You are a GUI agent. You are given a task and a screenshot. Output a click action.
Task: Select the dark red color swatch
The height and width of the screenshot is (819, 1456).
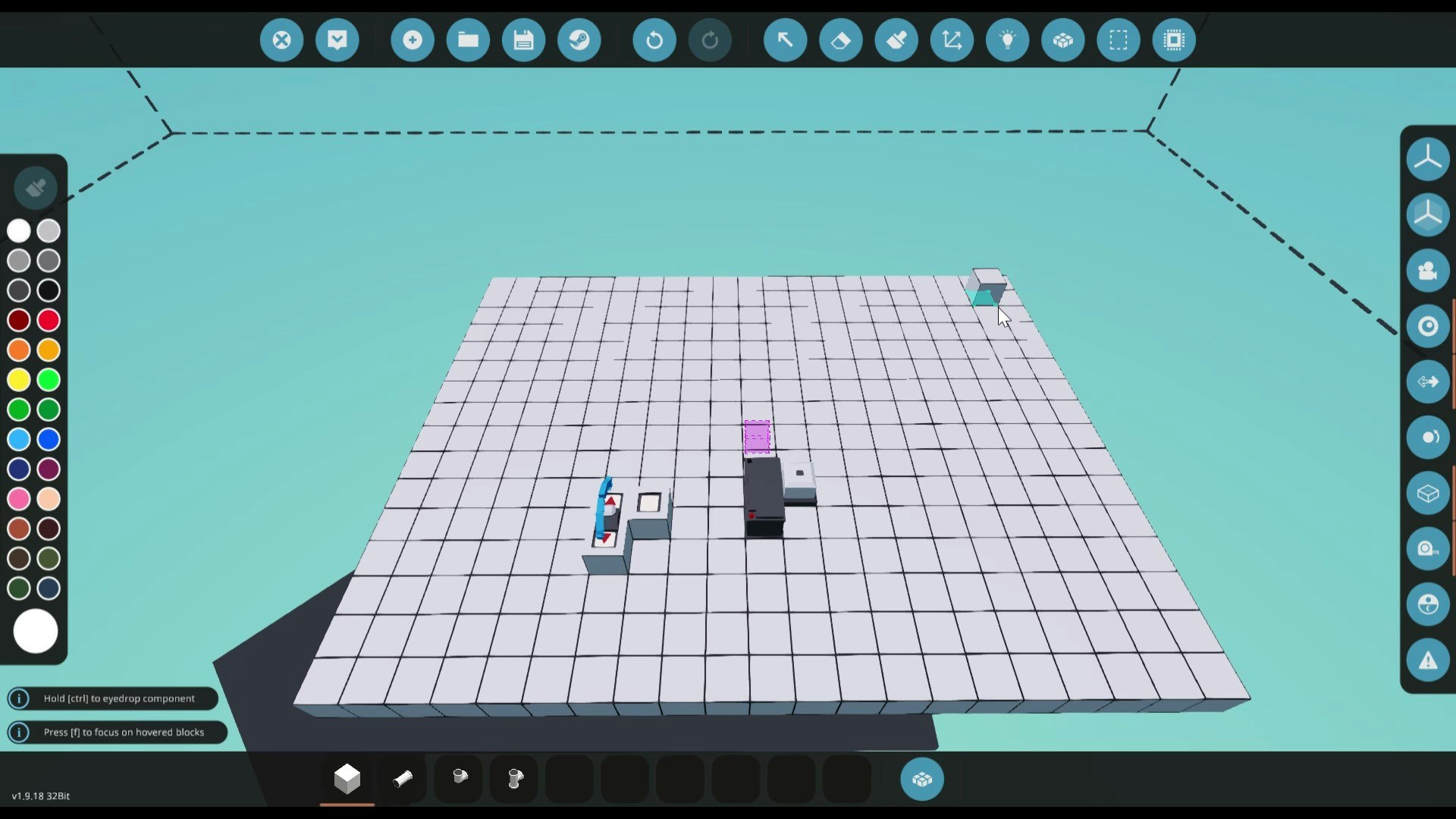point(19,320)
